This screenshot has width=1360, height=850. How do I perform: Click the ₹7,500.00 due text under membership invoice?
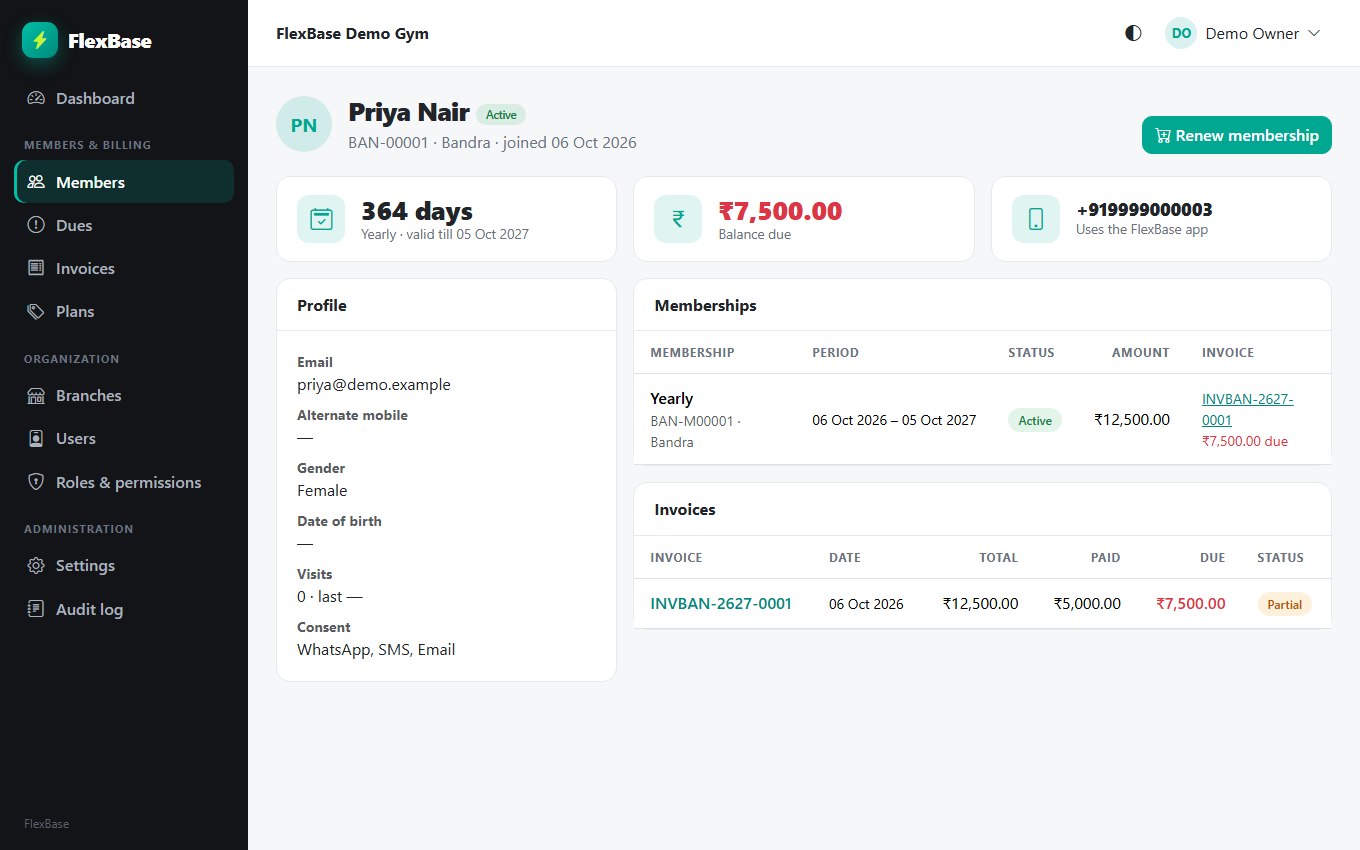pyautogui.click(x=1245, y=441)
